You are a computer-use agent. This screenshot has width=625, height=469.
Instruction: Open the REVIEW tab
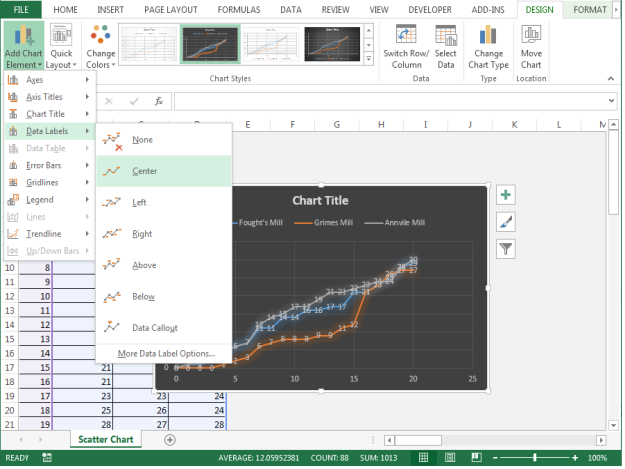pos(336,10)
